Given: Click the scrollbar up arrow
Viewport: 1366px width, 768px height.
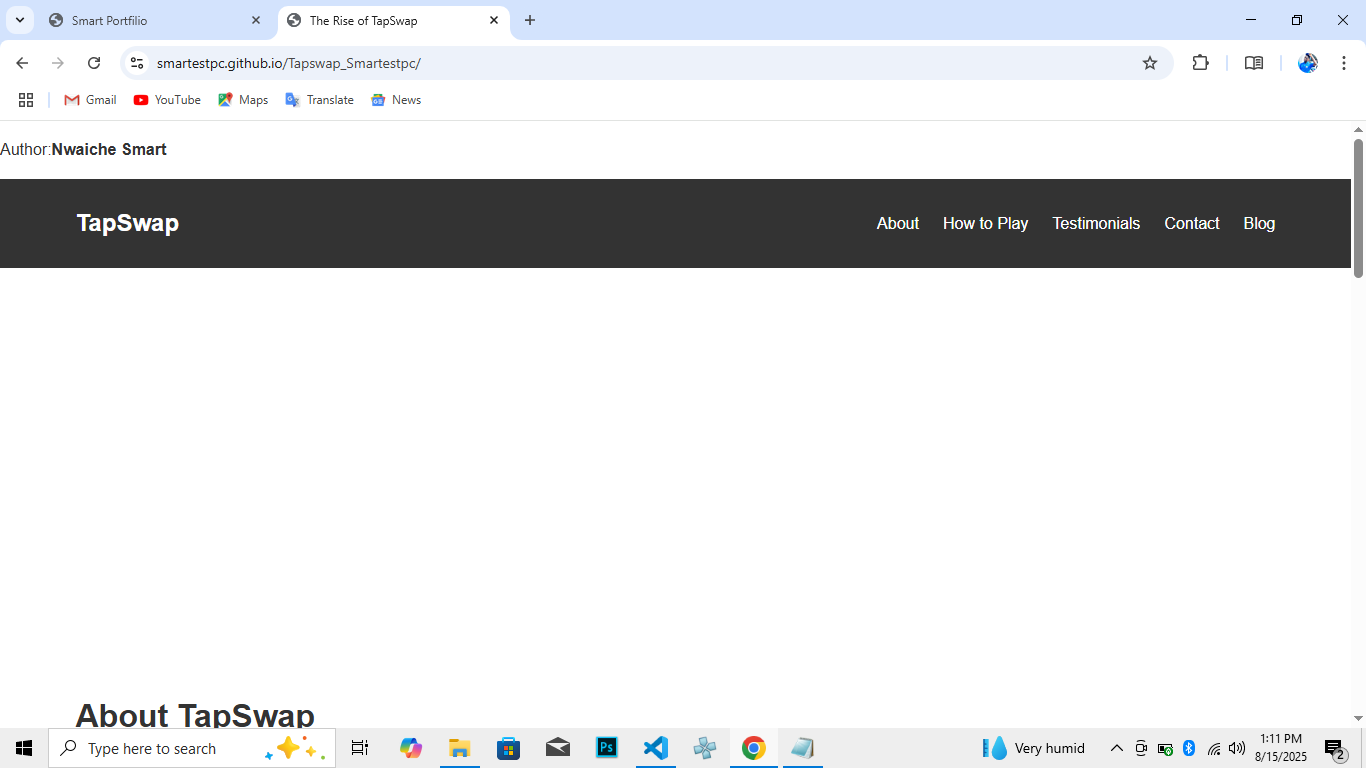Looking at the screenshot, I should 1358,129.
